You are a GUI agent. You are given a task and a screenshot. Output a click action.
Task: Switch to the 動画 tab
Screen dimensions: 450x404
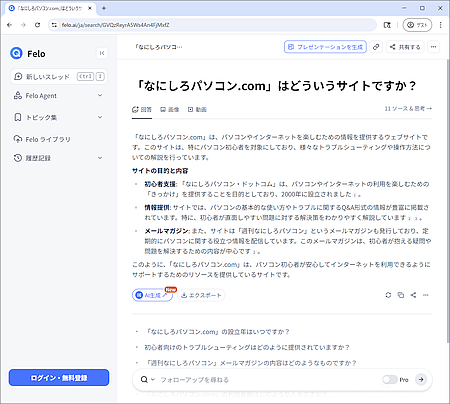tap(197, 109)
